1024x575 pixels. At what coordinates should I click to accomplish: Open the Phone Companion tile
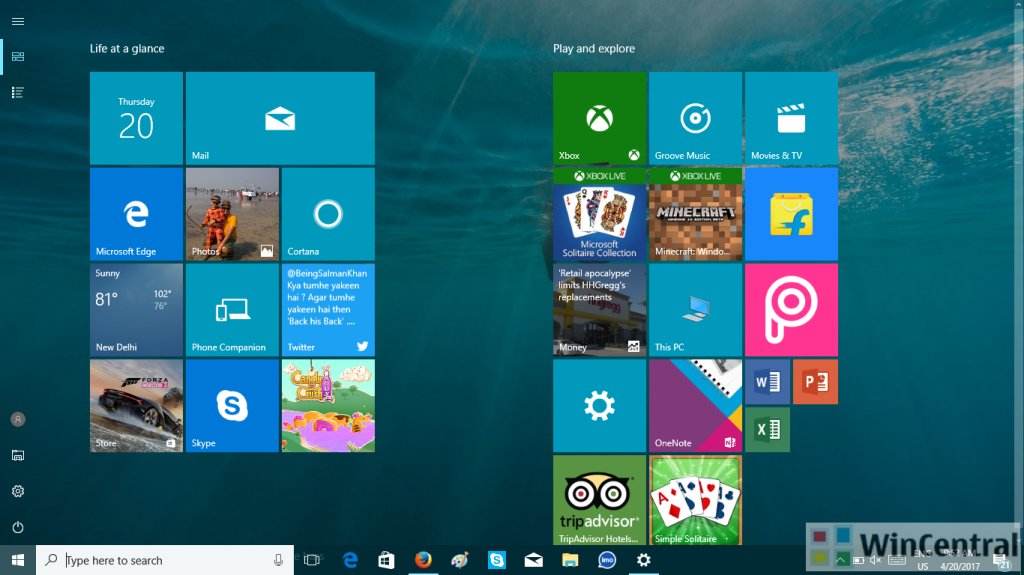232,310
